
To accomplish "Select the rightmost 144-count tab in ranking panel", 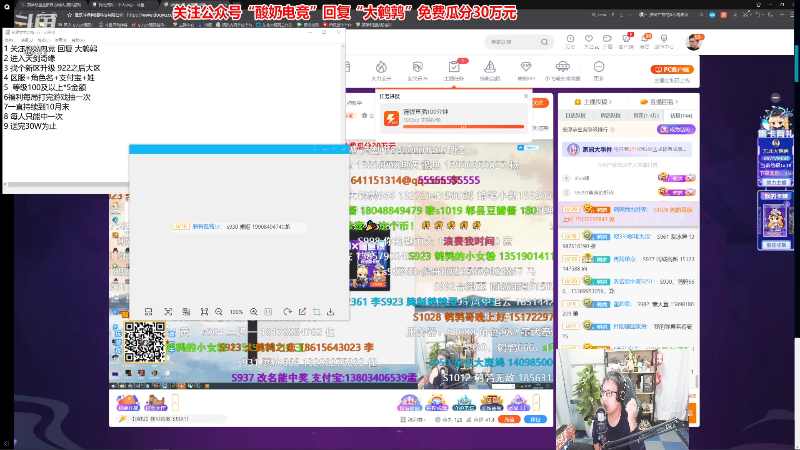I will coord(681,116).
